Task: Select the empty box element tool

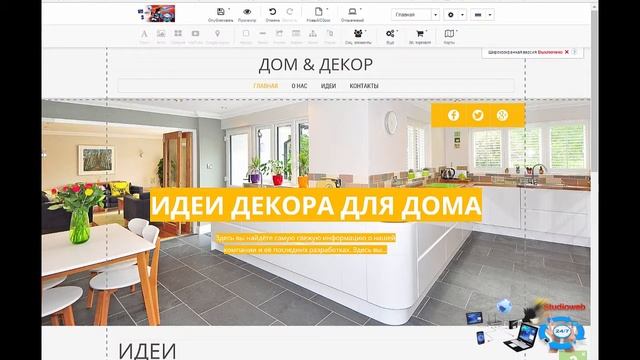Action: click(x=246, y=33)
